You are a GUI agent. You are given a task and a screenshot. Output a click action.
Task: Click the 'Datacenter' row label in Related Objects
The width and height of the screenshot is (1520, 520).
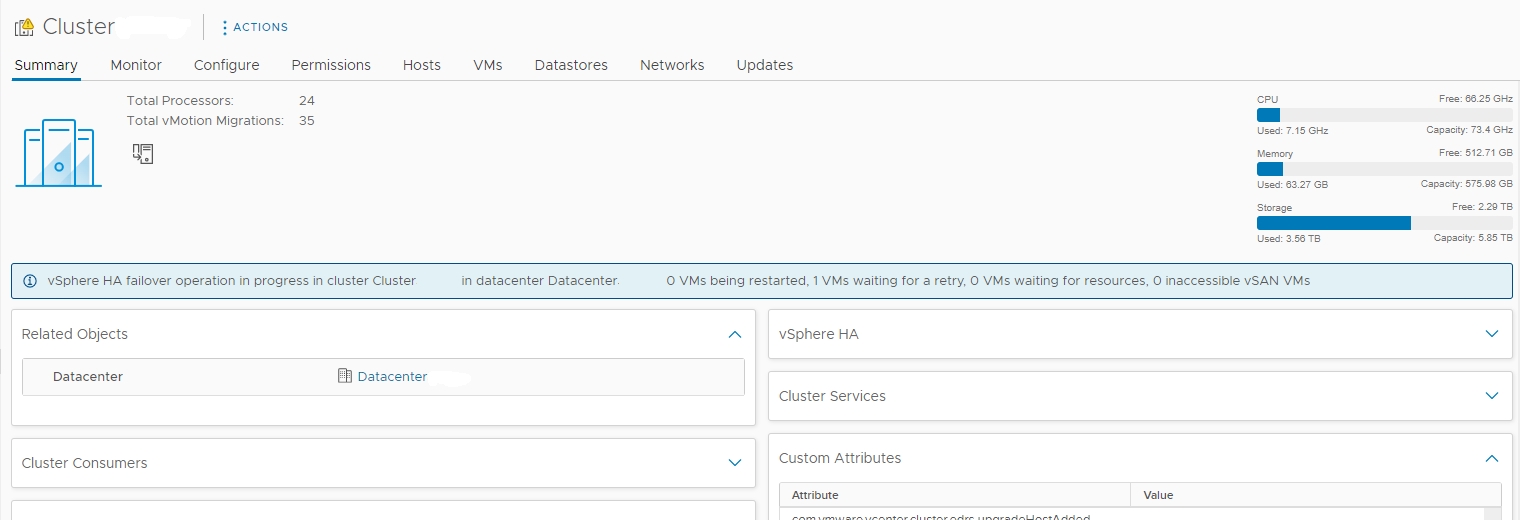[x=88, y=377]
